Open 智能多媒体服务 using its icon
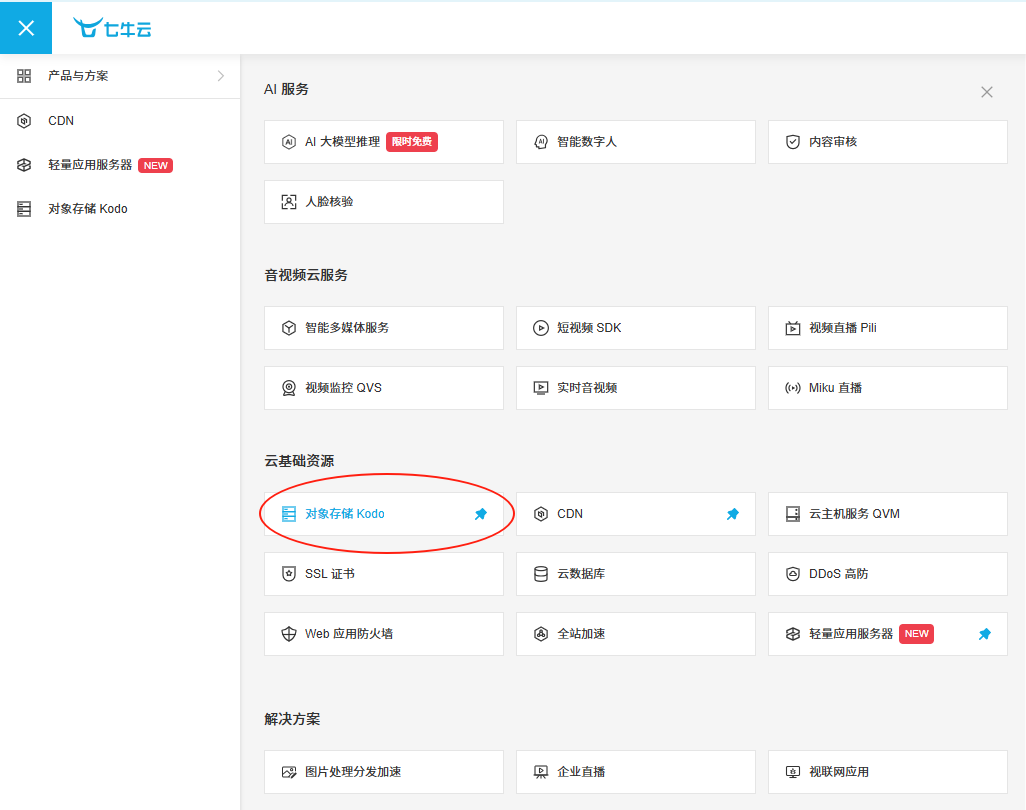1026x810 pixels. [x=289, y=327]
